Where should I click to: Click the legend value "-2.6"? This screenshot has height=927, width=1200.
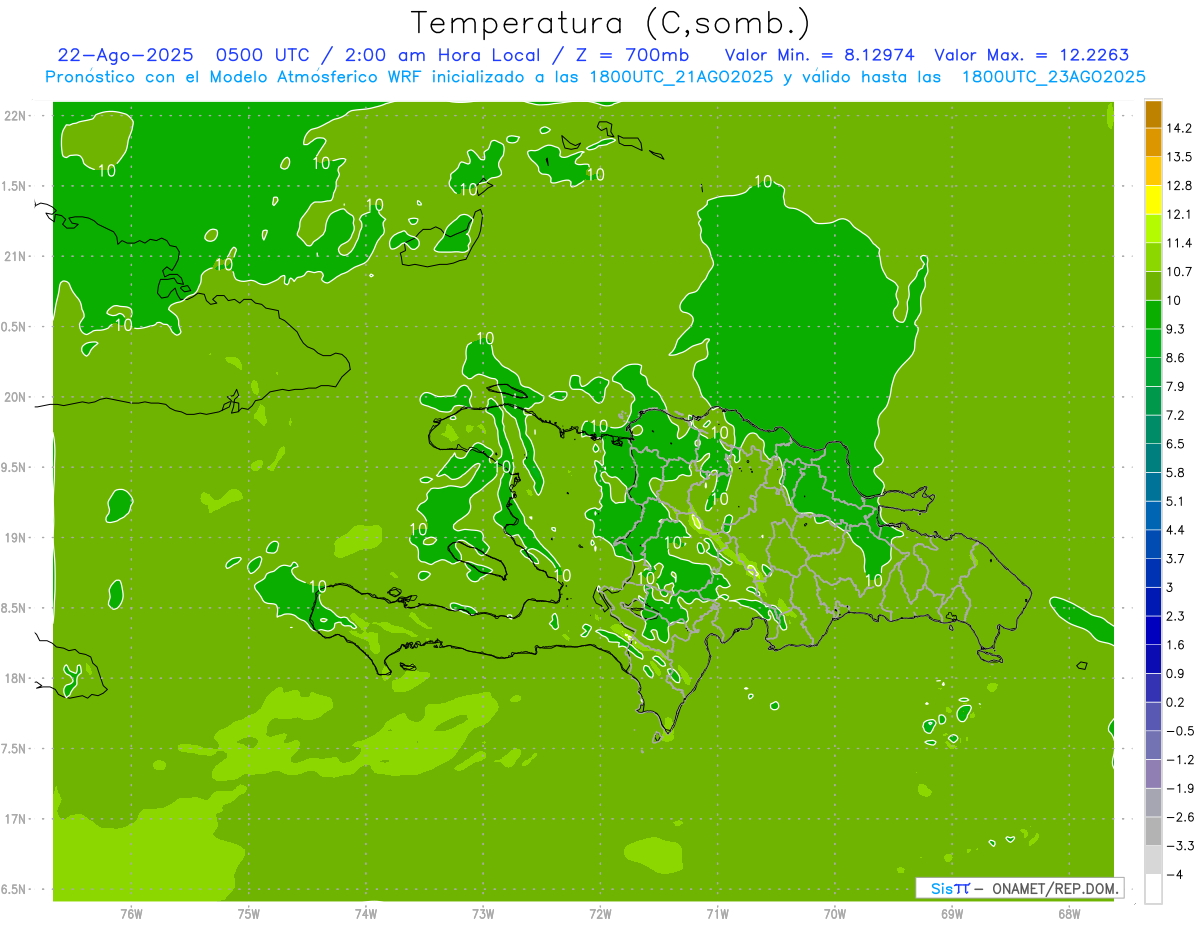coord(1179,818)
